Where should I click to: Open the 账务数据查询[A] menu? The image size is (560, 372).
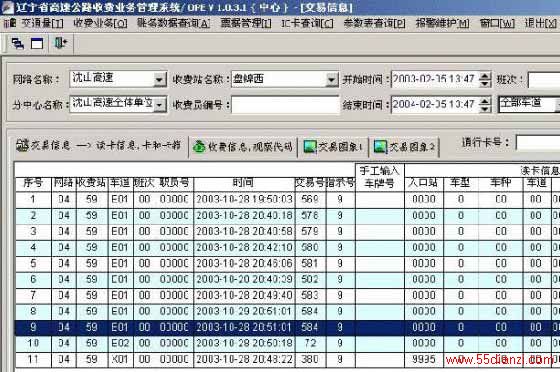point(174,24)
